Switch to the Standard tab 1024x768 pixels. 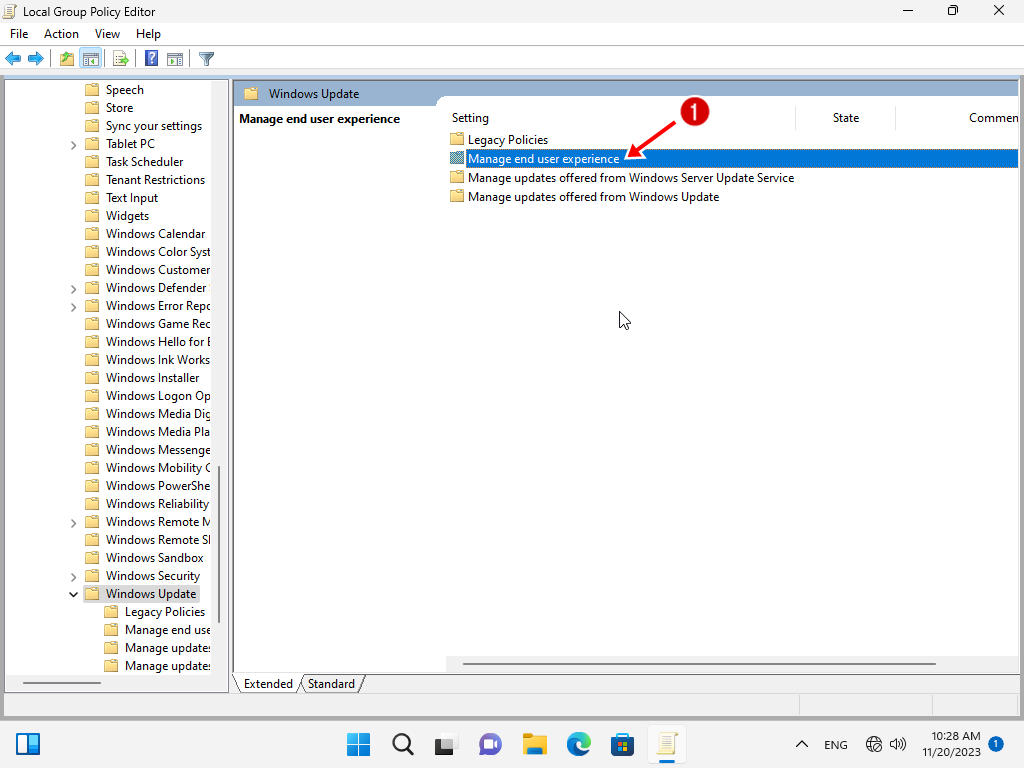tap(331, 684)
